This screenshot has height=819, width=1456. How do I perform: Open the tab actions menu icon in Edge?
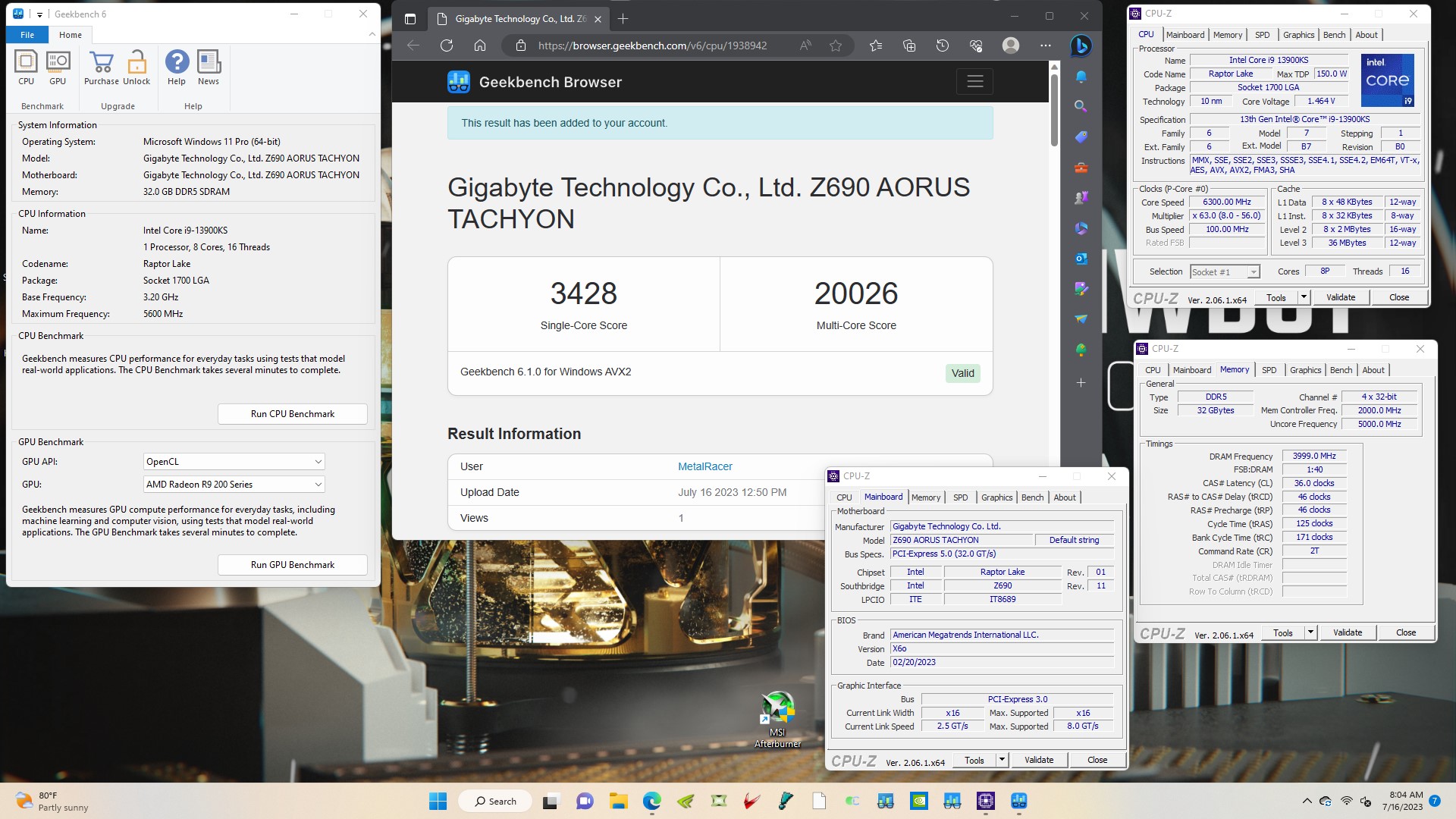point(410,19)
